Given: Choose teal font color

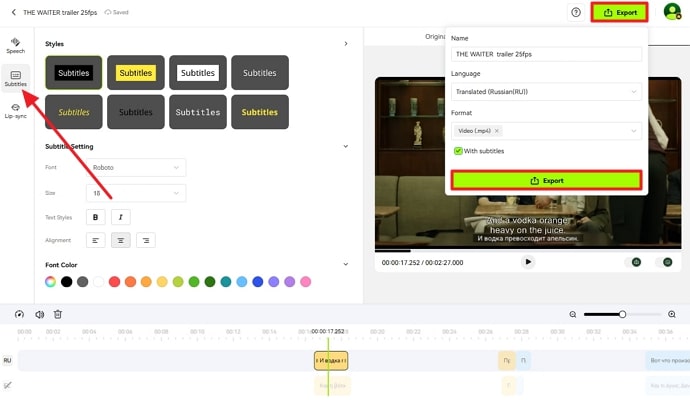Looking at the screenshot, I should [x=226, y=282].
